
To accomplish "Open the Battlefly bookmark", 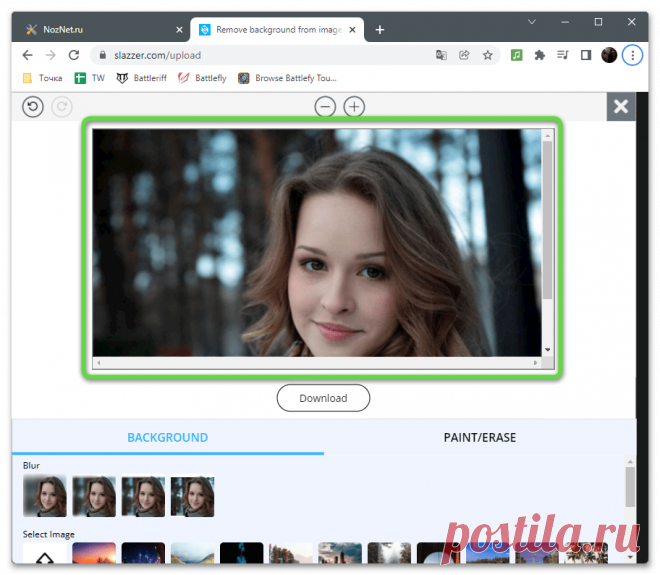I will coord(202,78).
